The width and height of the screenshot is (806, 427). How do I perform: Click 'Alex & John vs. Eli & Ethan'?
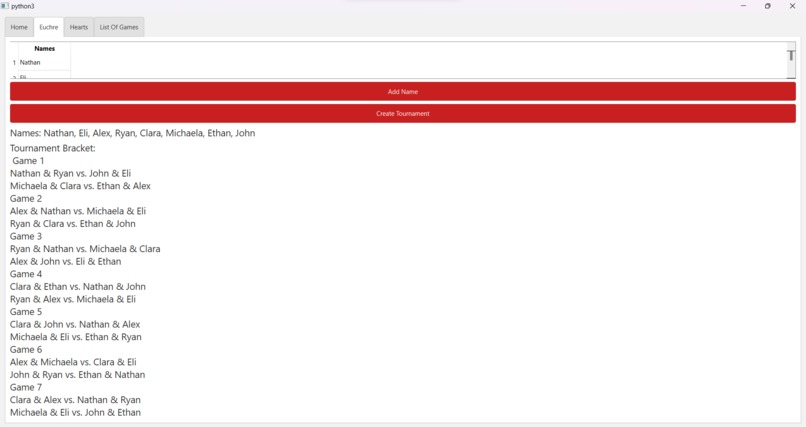click(65, 262)
